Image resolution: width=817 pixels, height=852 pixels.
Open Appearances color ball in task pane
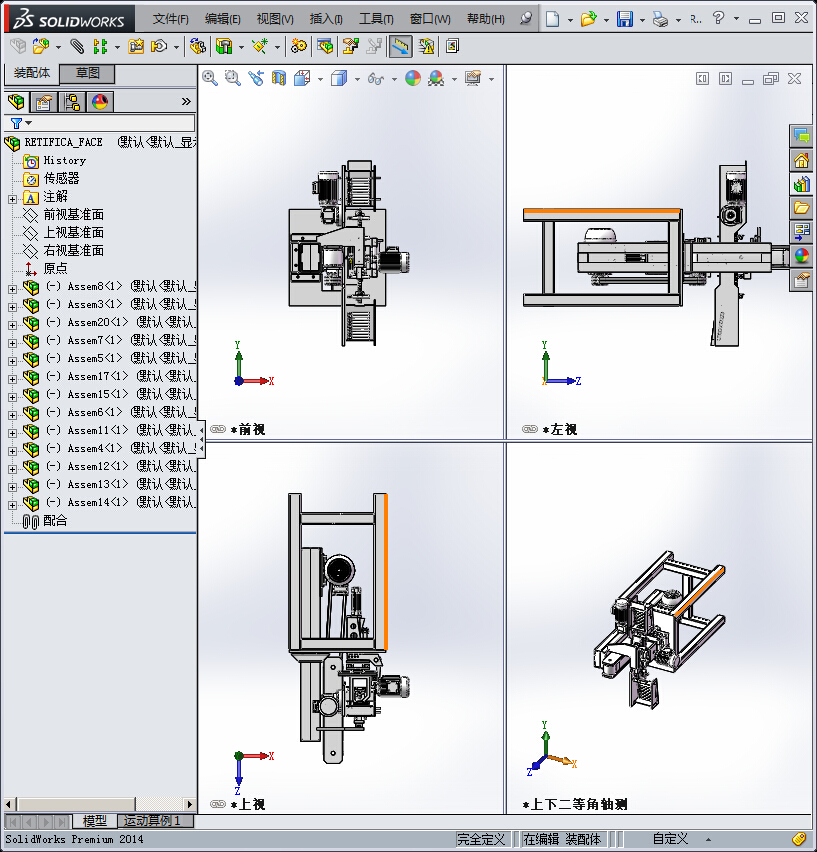[x=801, y=255]
